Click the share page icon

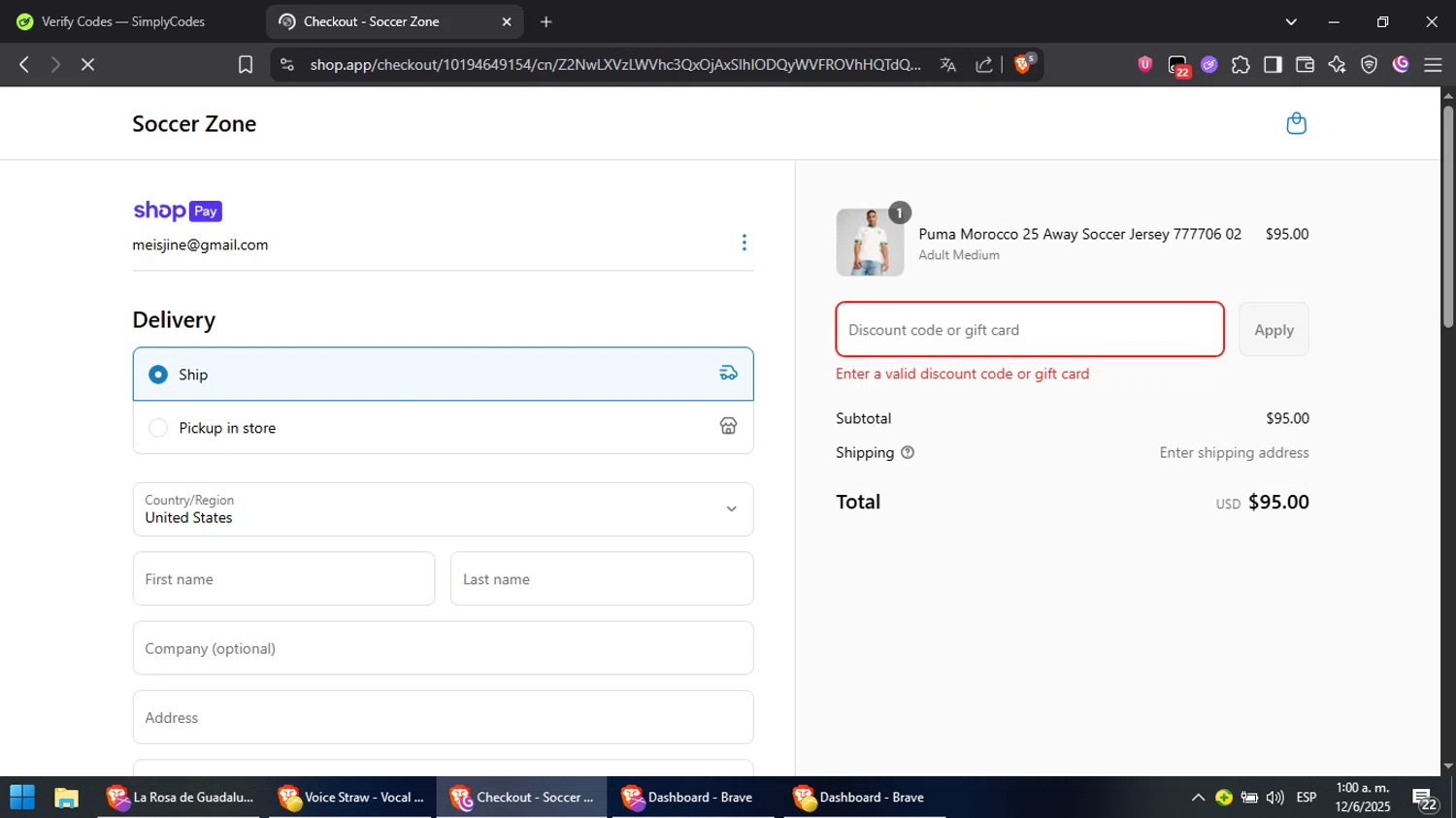pyautogui.click(x=984, y=64)
